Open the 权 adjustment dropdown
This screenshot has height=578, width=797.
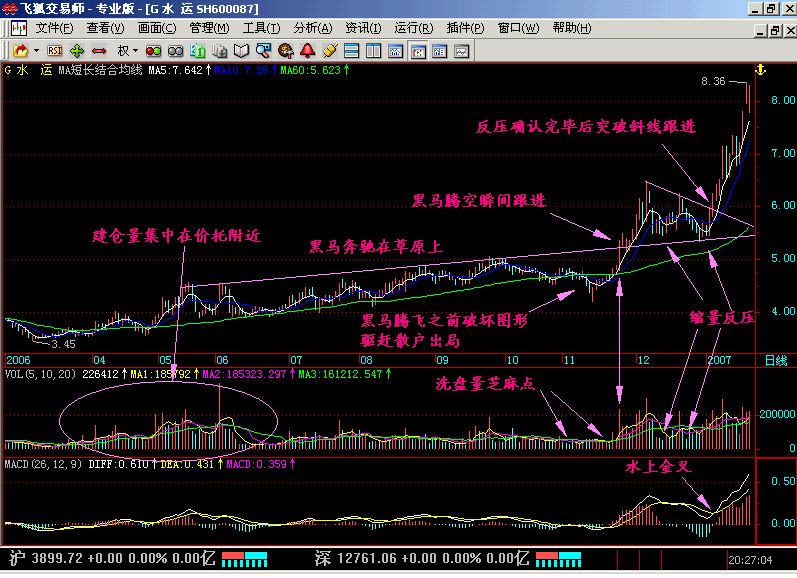[127, 49]
